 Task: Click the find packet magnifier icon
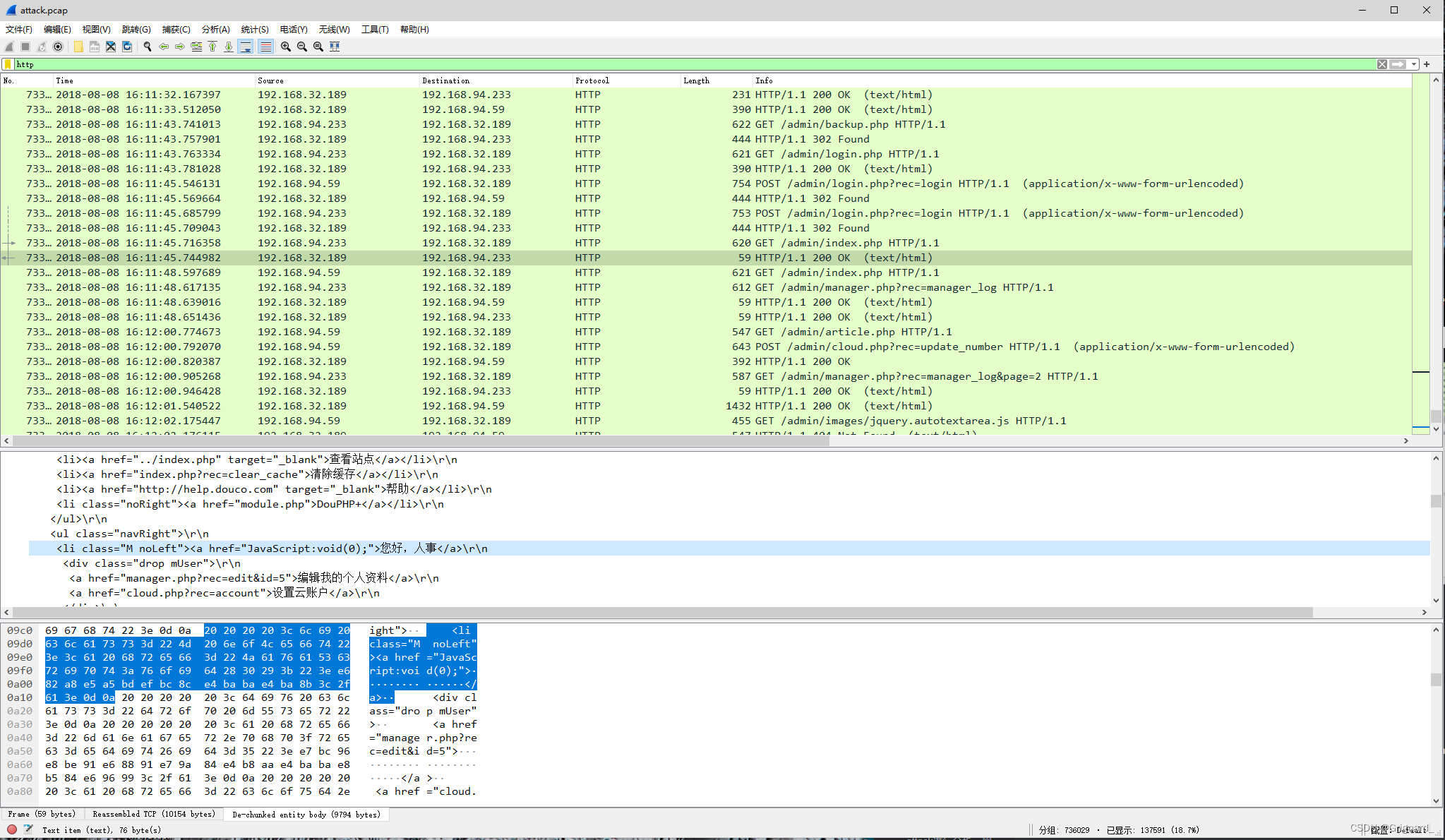point(148,47)
